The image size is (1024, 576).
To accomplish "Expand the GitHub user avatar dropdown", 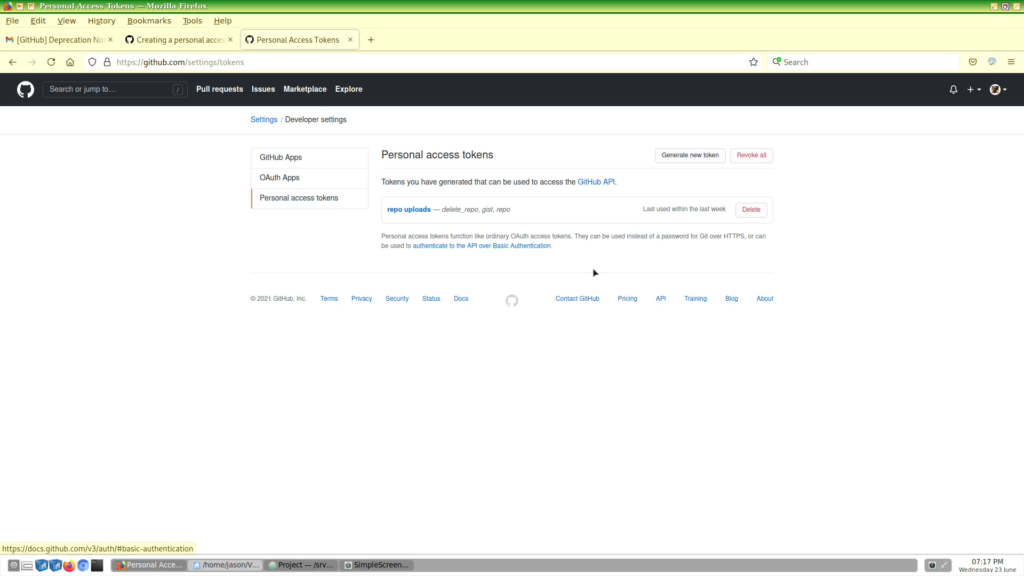I will click(998, 89).
